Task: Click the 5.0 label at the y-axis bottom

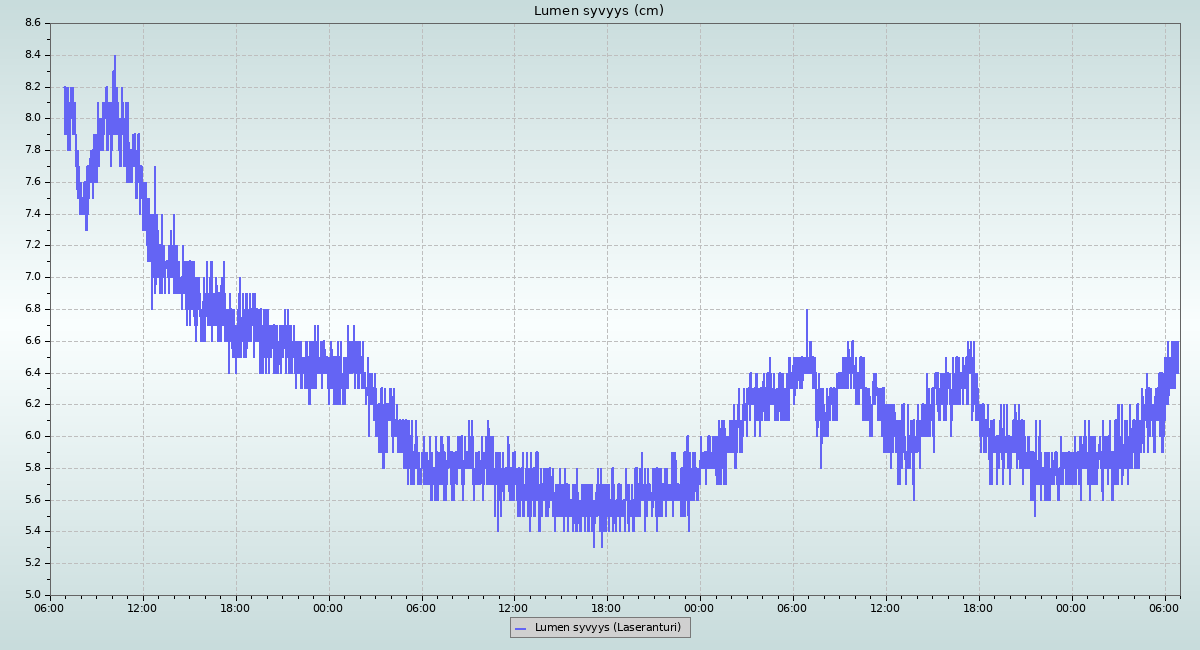Action: [32, 595]
